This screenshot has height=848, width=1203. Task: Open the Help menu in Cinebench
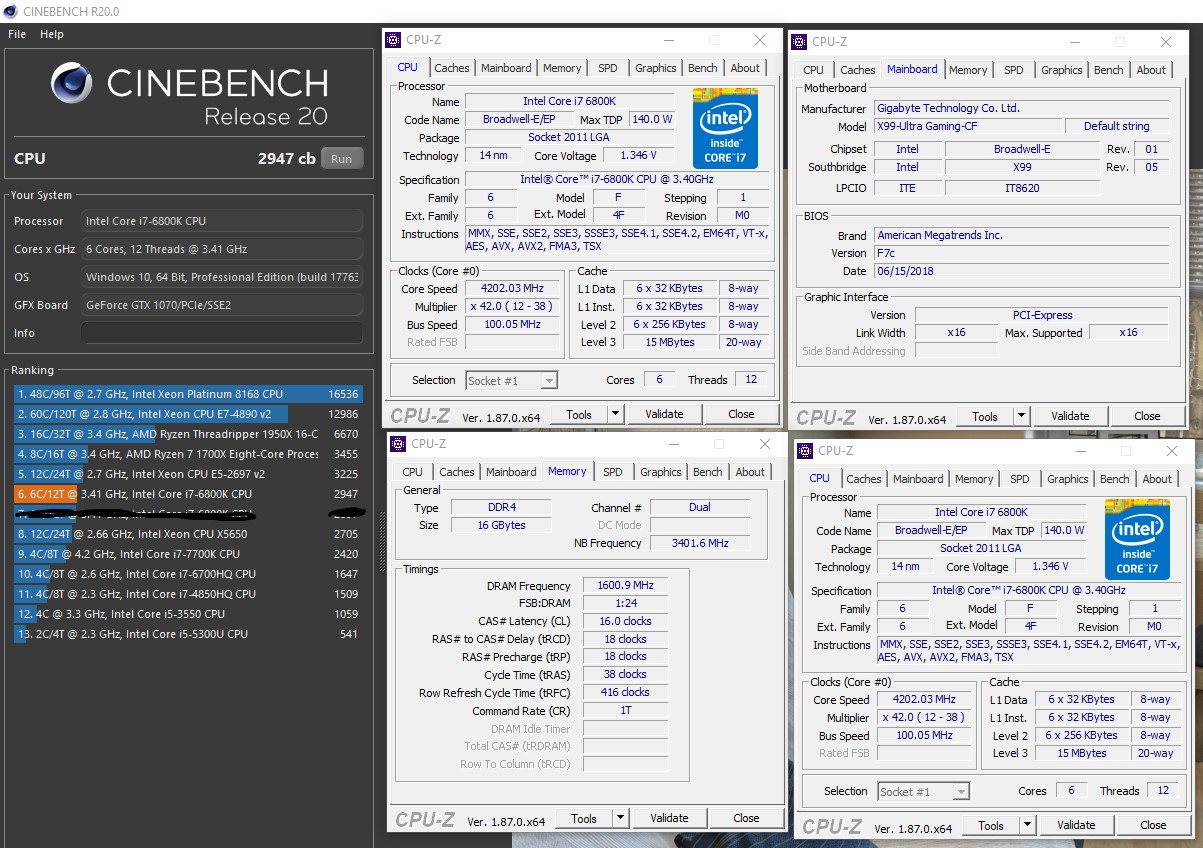click(x=52, y=34)
